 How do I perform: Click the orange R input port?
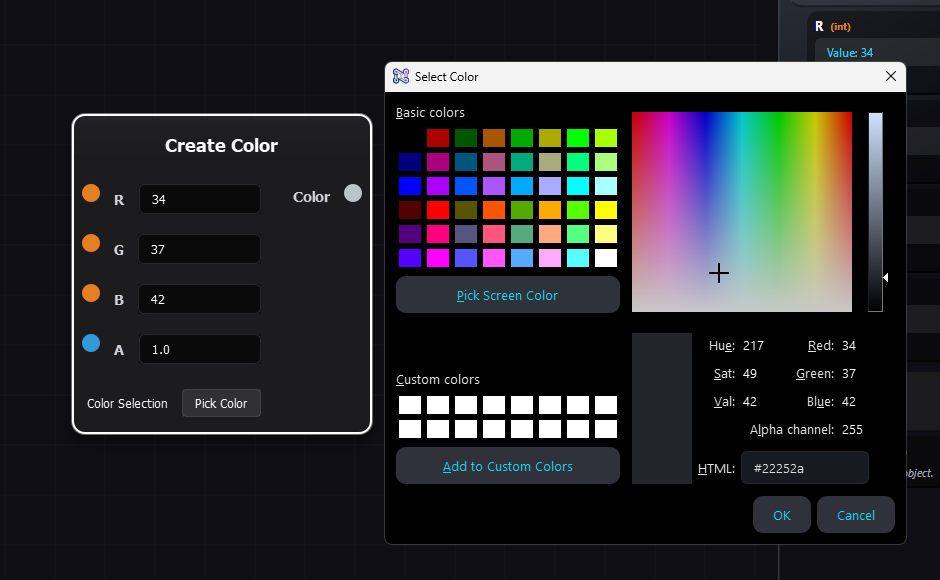tap(91, 193)
